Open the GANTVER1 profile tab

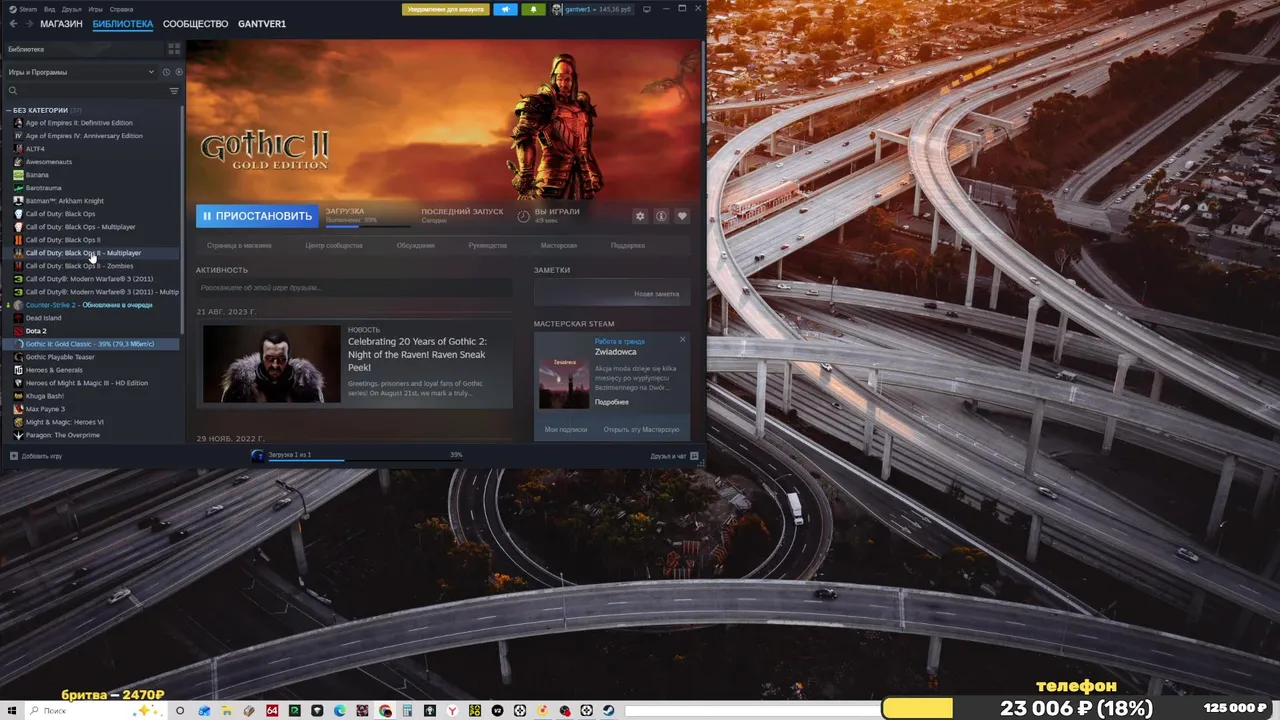tap(262, 24)
